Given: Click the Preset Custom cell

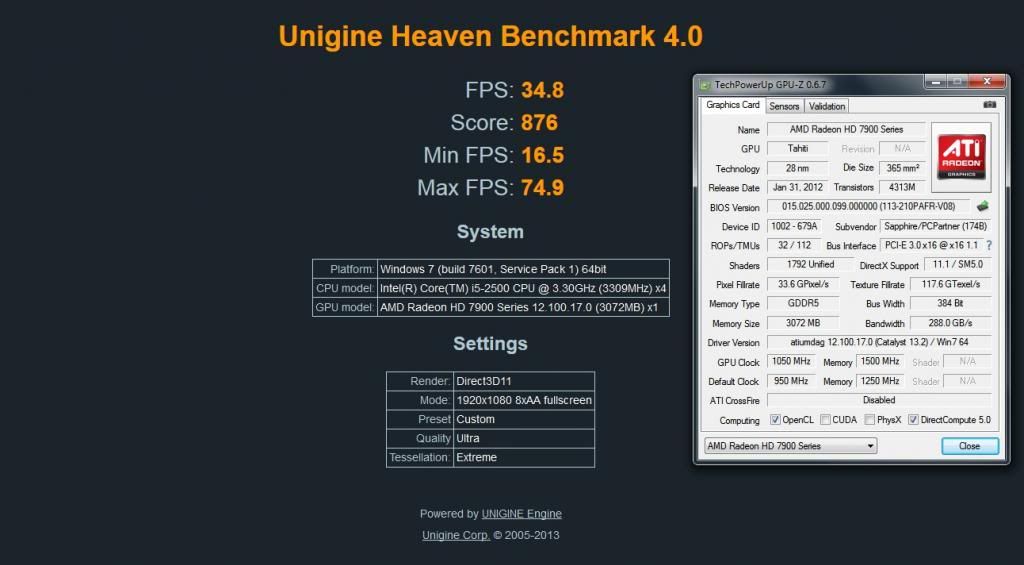Looking at the screenshot, I should (x=524, y=419).
